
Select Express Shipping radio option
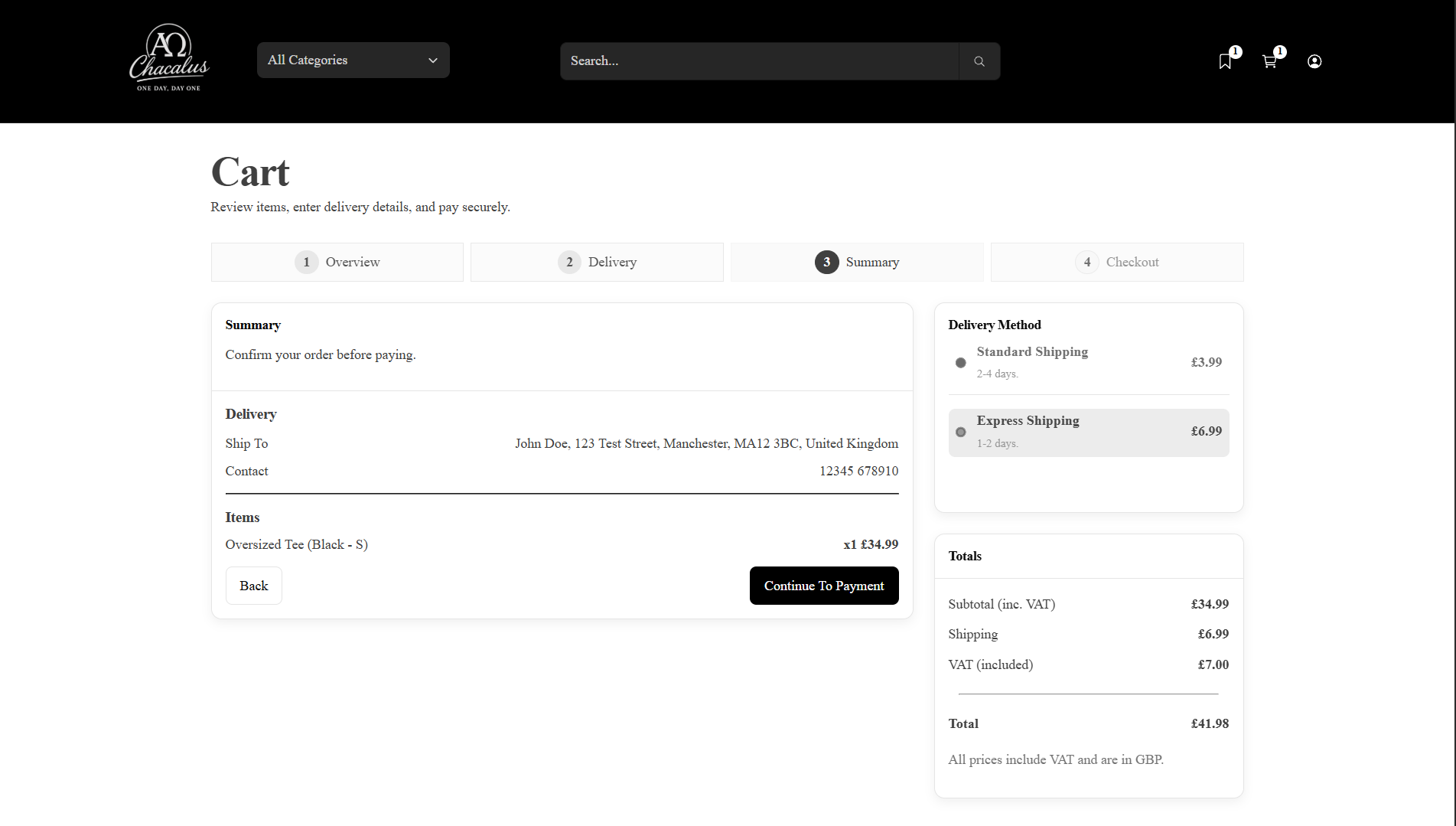[x=961, y=432]
